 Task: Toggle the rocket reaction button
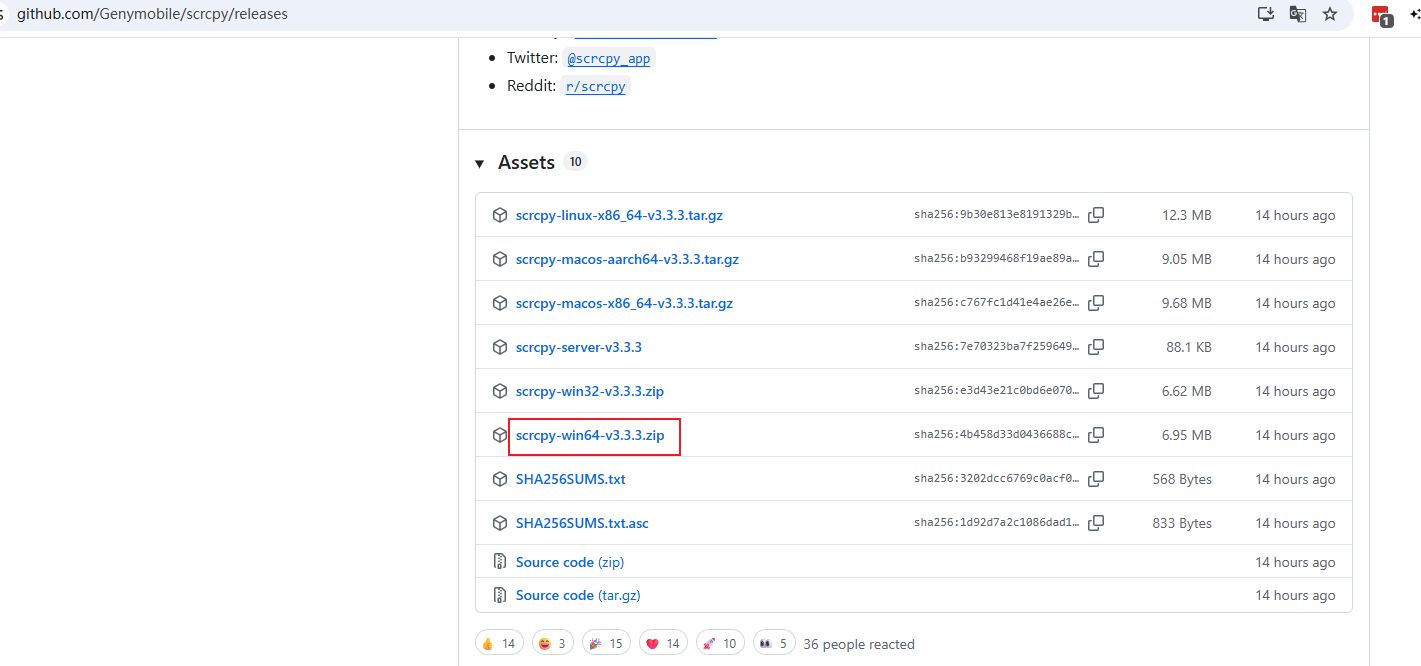coord(718,643)
